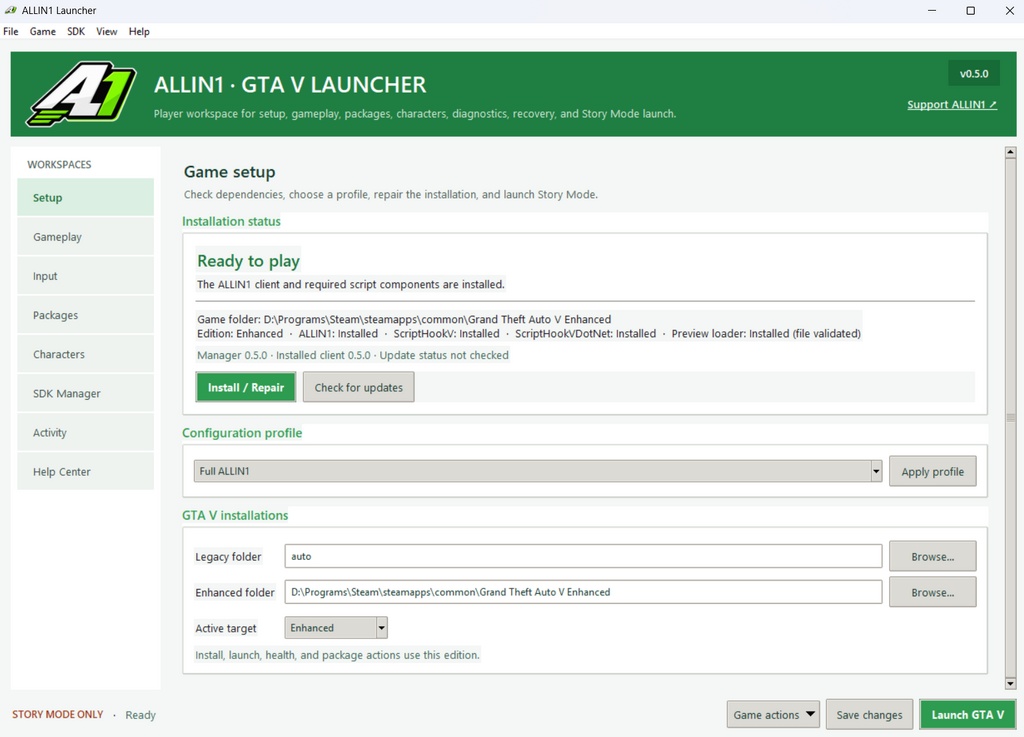
Task: View the Activity workspace
Action: click(86, 432)
